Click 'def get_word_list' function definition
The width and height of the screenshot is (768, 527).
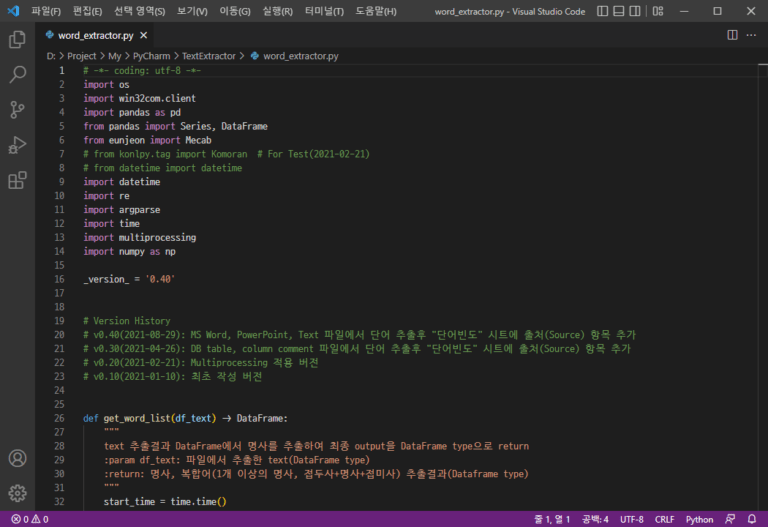pos(185,418)
